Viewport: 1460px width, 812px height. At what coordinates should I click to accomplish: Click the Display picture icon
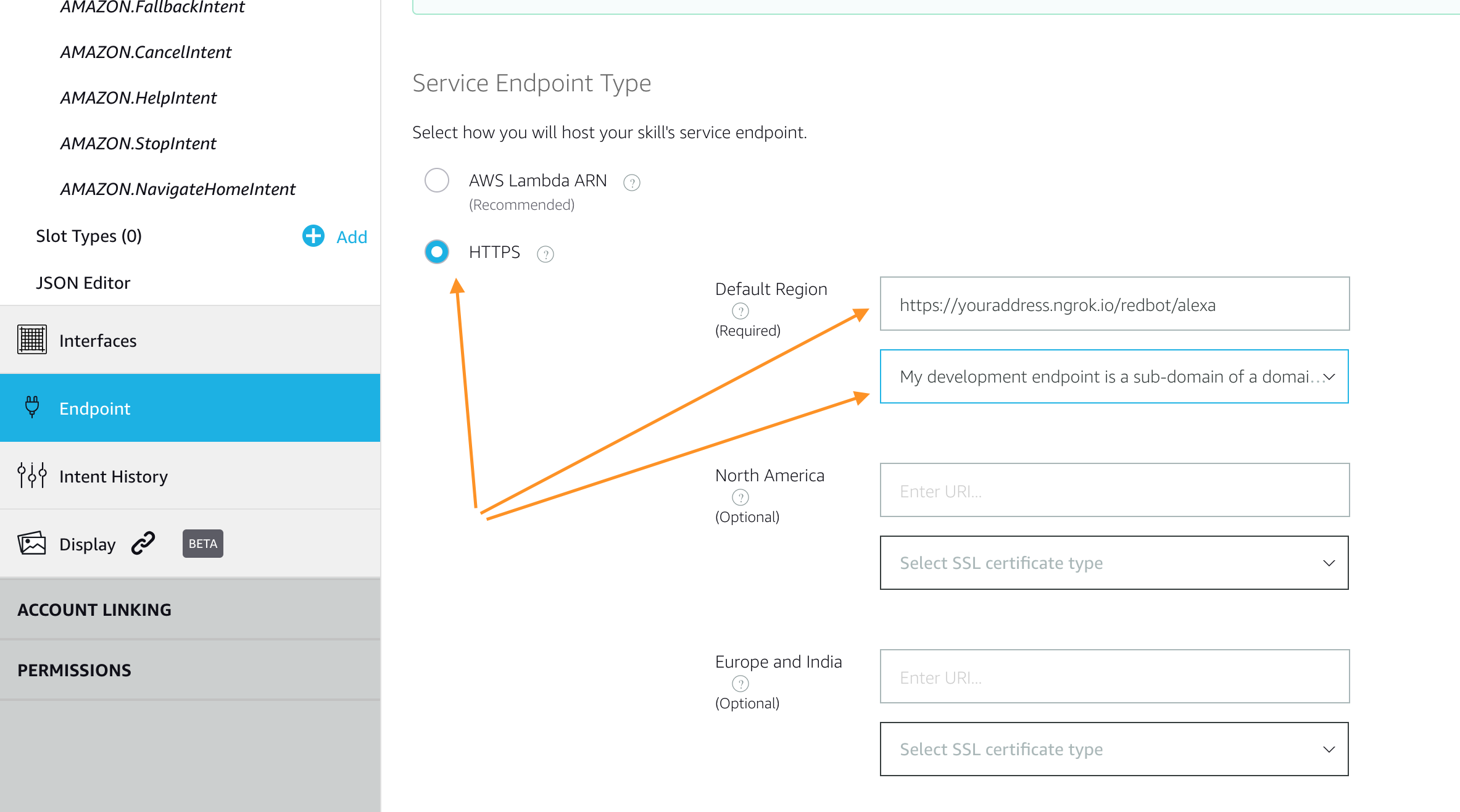tap(32, 544)
